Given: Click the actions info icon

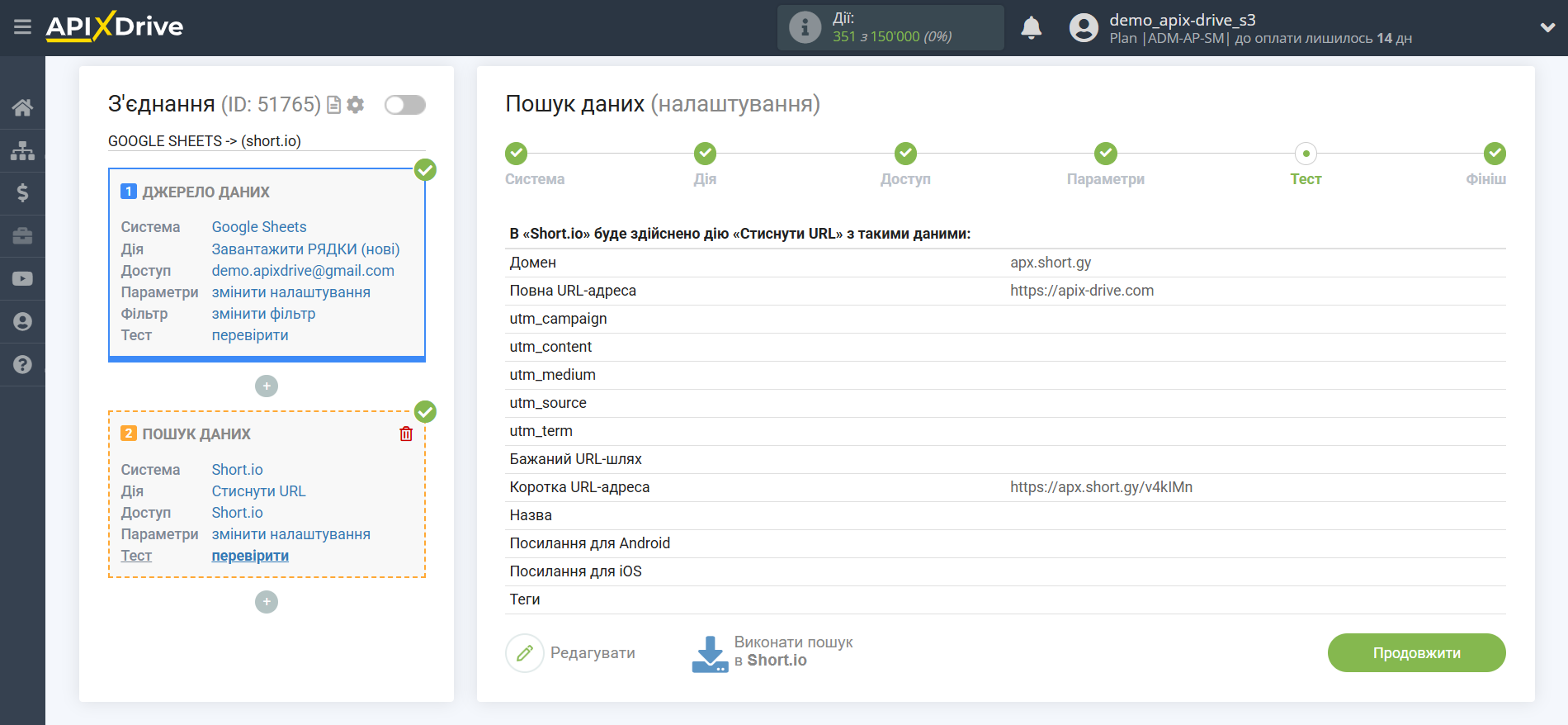Looking at the screenshot, I should pos(805,27).
